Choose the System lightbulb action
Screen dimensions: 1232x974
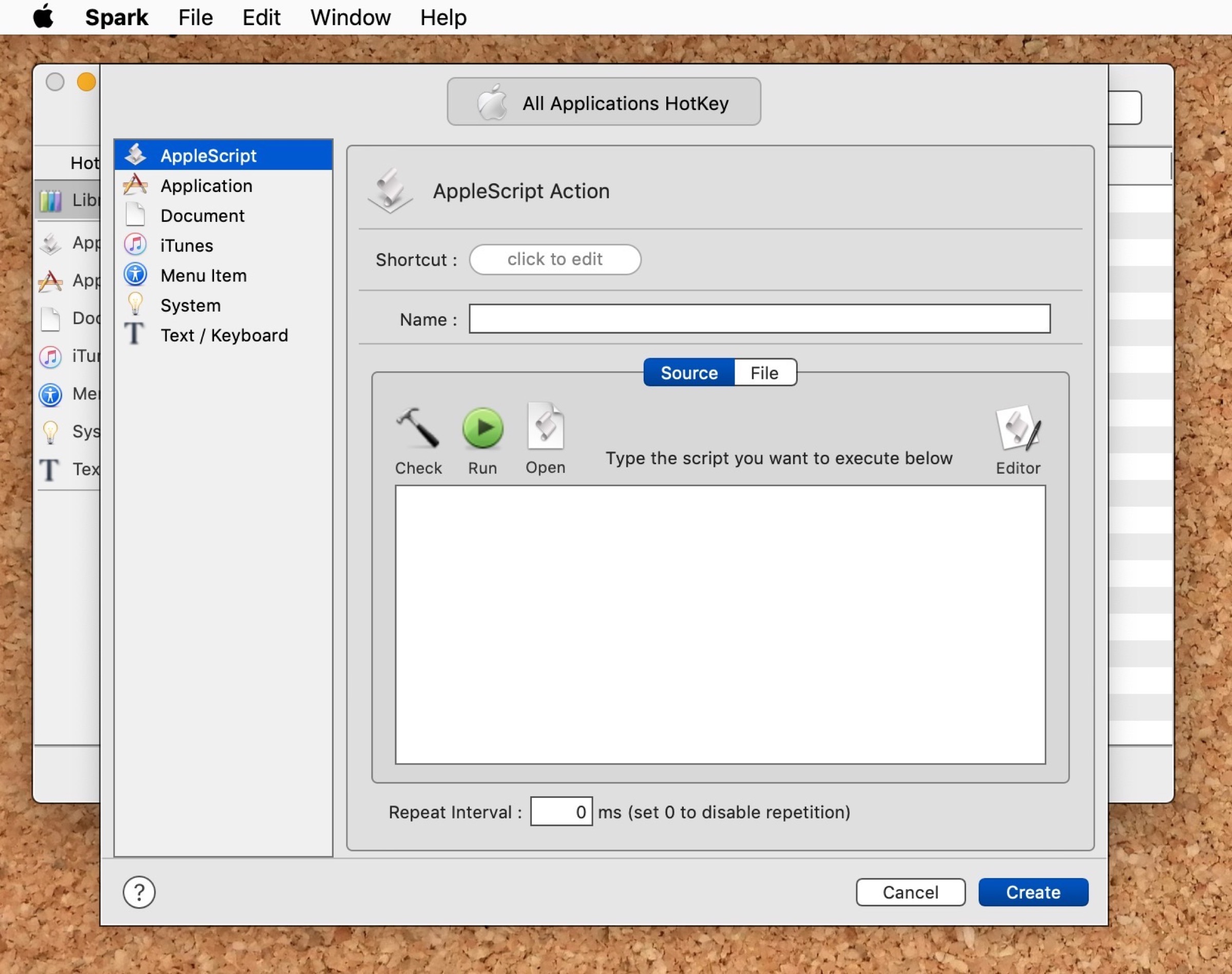pos(190,305)
